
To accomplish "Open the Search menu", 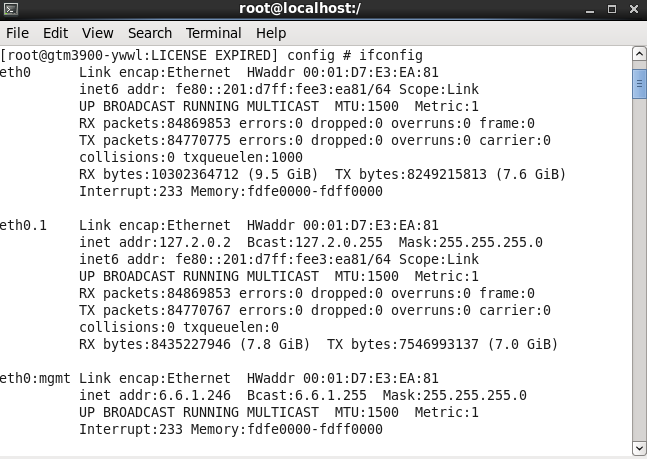I will click(150, 33).
